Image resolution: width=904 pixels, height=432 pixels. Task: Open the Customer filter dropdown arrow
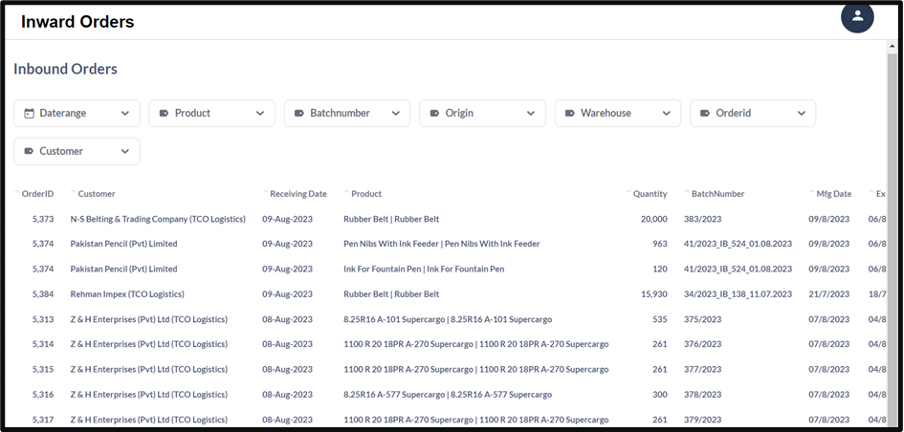click(125, 152)
